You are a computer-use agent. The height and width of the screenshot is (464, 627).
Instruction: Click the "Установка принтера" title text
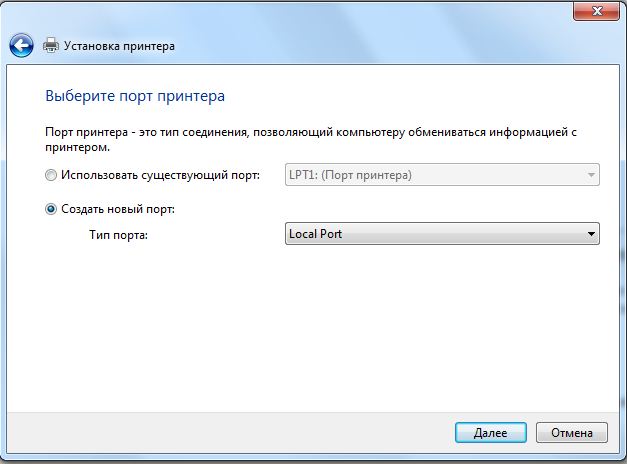coord(119,46)
